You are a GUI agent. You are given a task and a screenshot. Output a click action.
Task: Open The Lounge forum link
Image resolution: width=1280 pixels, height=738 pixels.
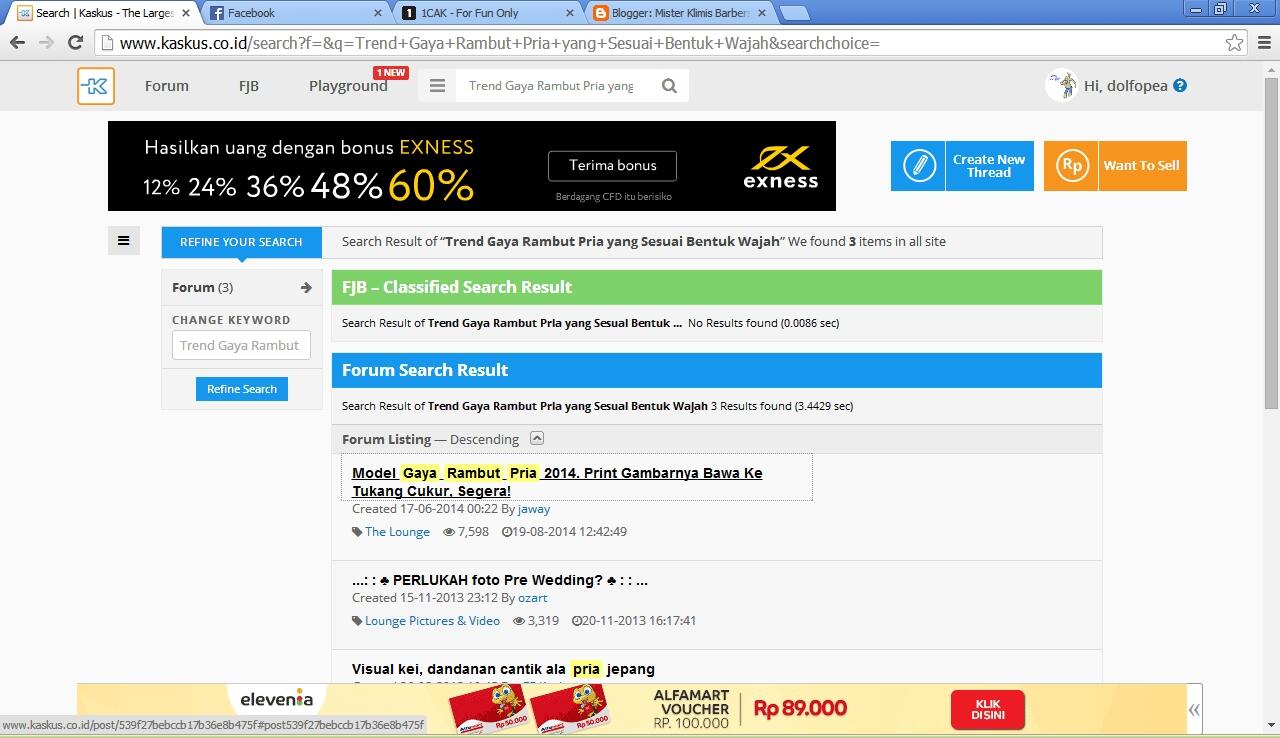click(x=397, y=532)
